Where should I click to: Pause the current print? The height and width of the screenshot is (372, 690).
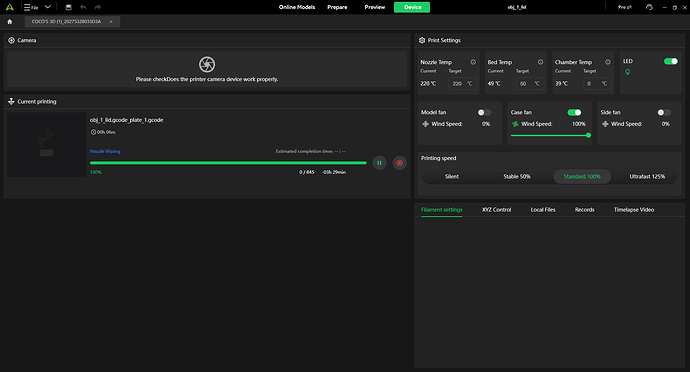[x=379, y=163]
